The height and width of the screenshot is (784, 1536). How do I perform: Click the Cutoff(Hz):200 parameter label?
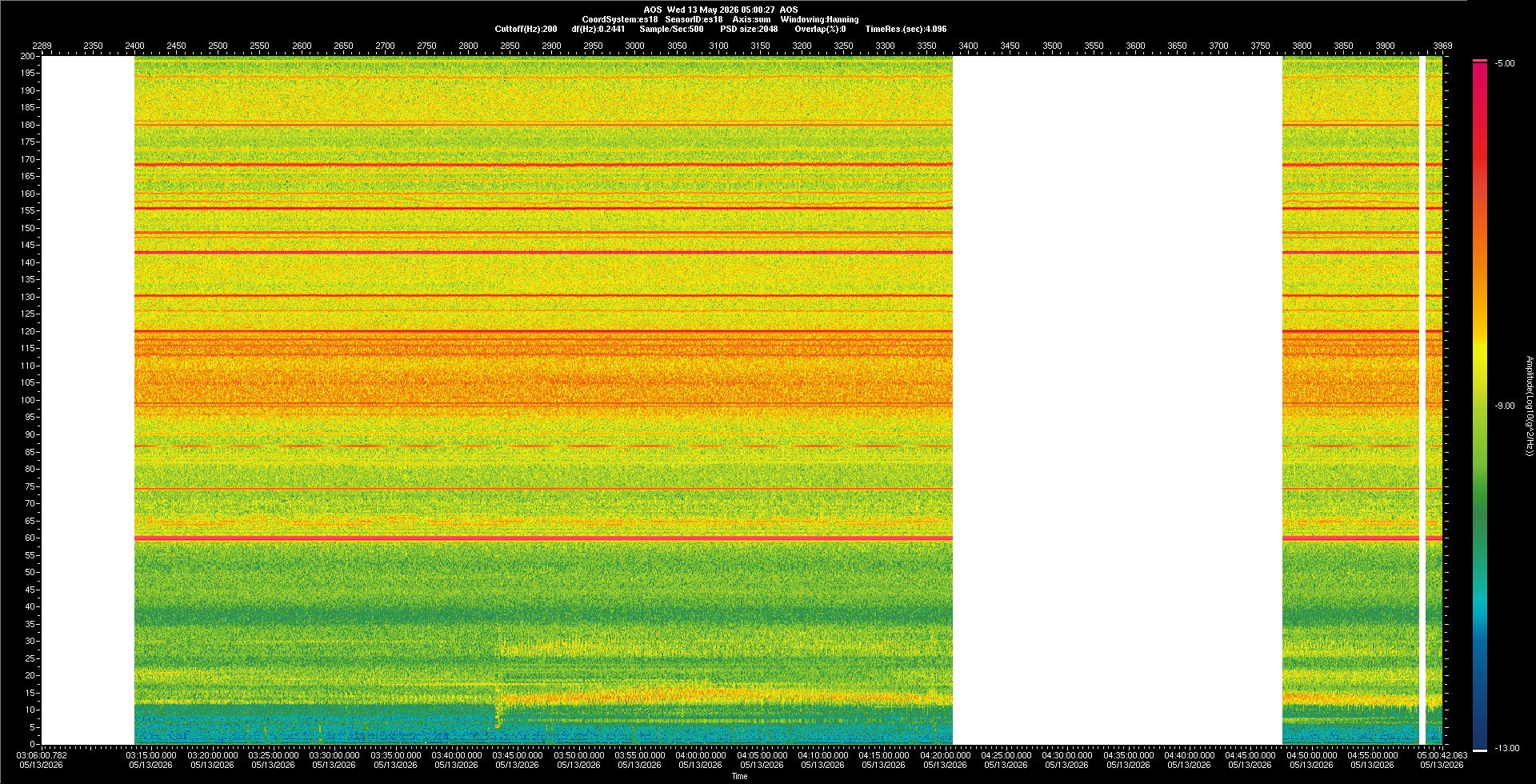point(526,29)
